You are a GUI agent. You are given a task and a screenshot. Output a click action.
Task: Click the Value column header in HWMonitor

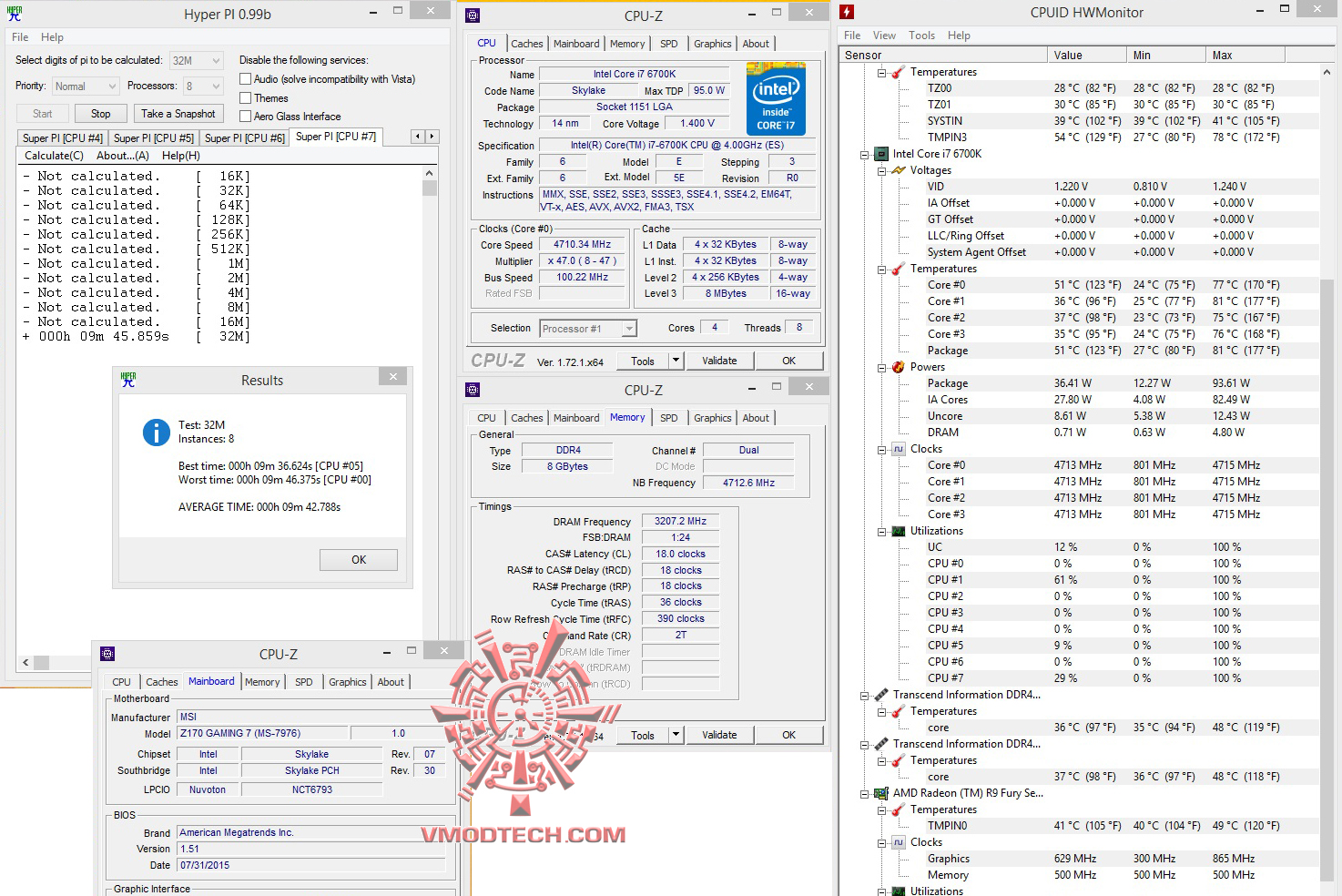[1087, 55]
